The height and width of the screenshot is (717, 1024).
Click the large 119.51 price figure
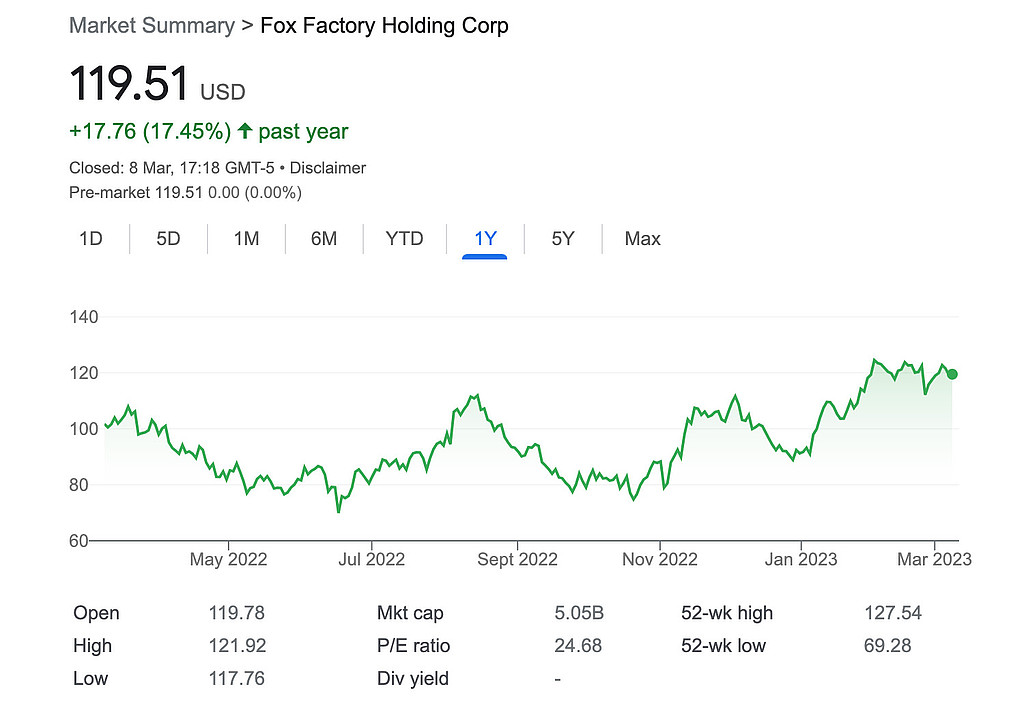129,85
